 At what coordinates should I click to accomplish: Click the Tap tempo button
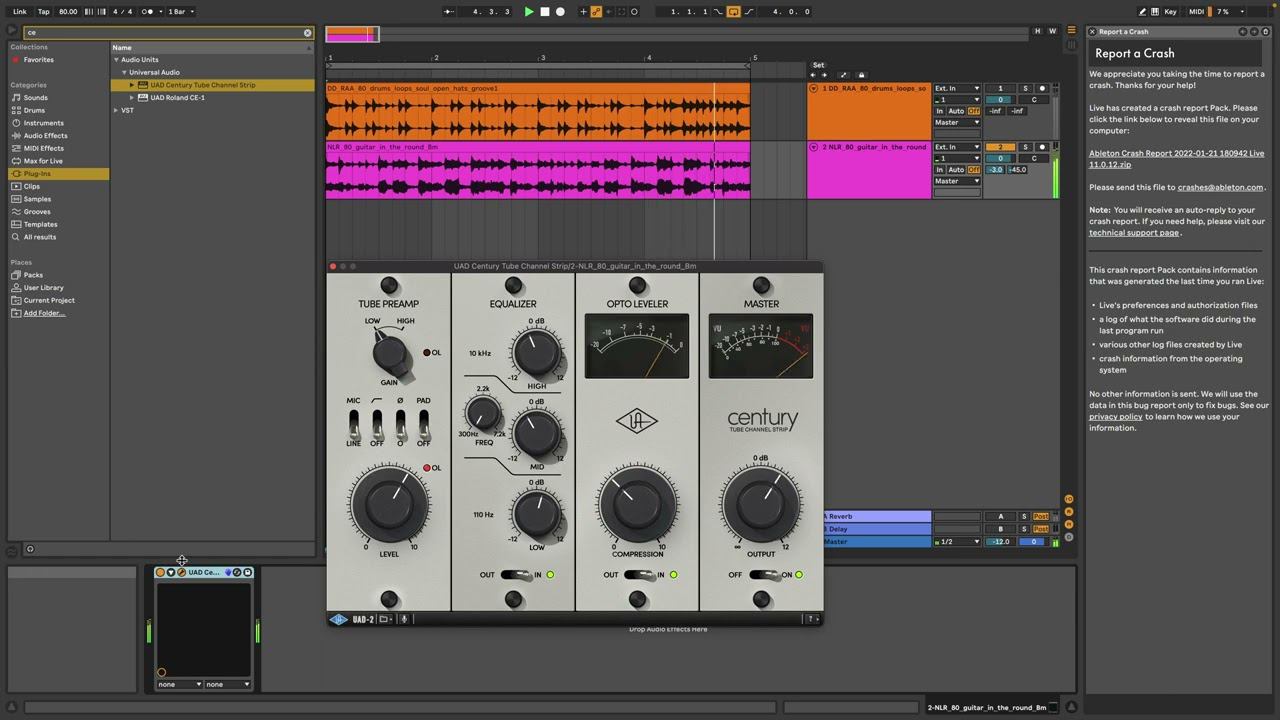click(x=43, y=12)
